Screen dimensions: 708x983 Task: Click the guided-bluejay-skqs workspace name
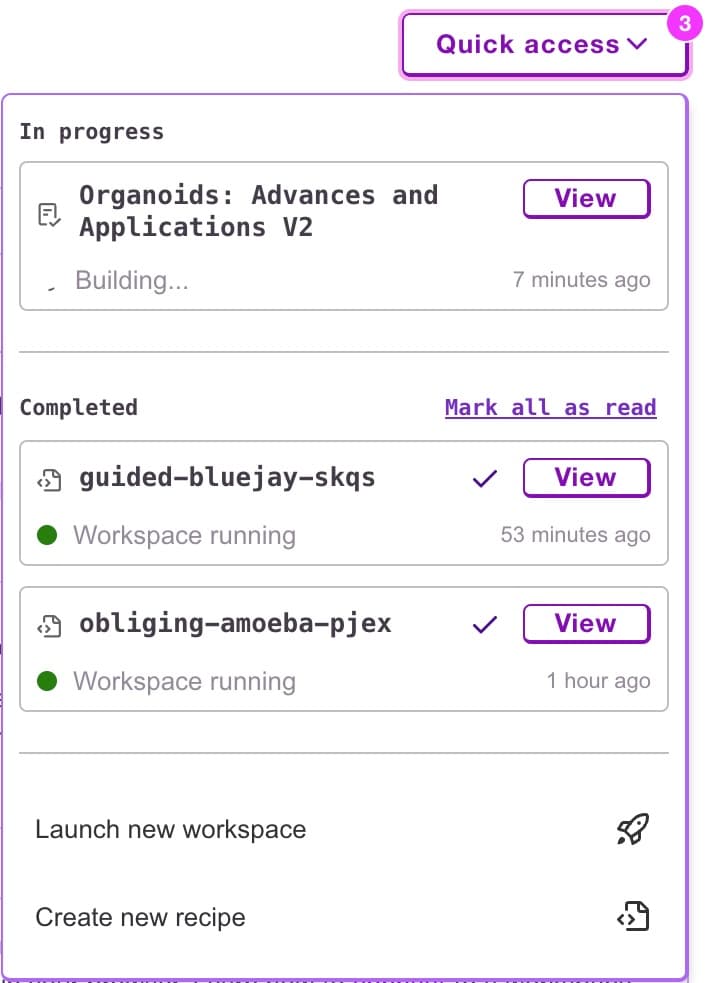[227, 477]
